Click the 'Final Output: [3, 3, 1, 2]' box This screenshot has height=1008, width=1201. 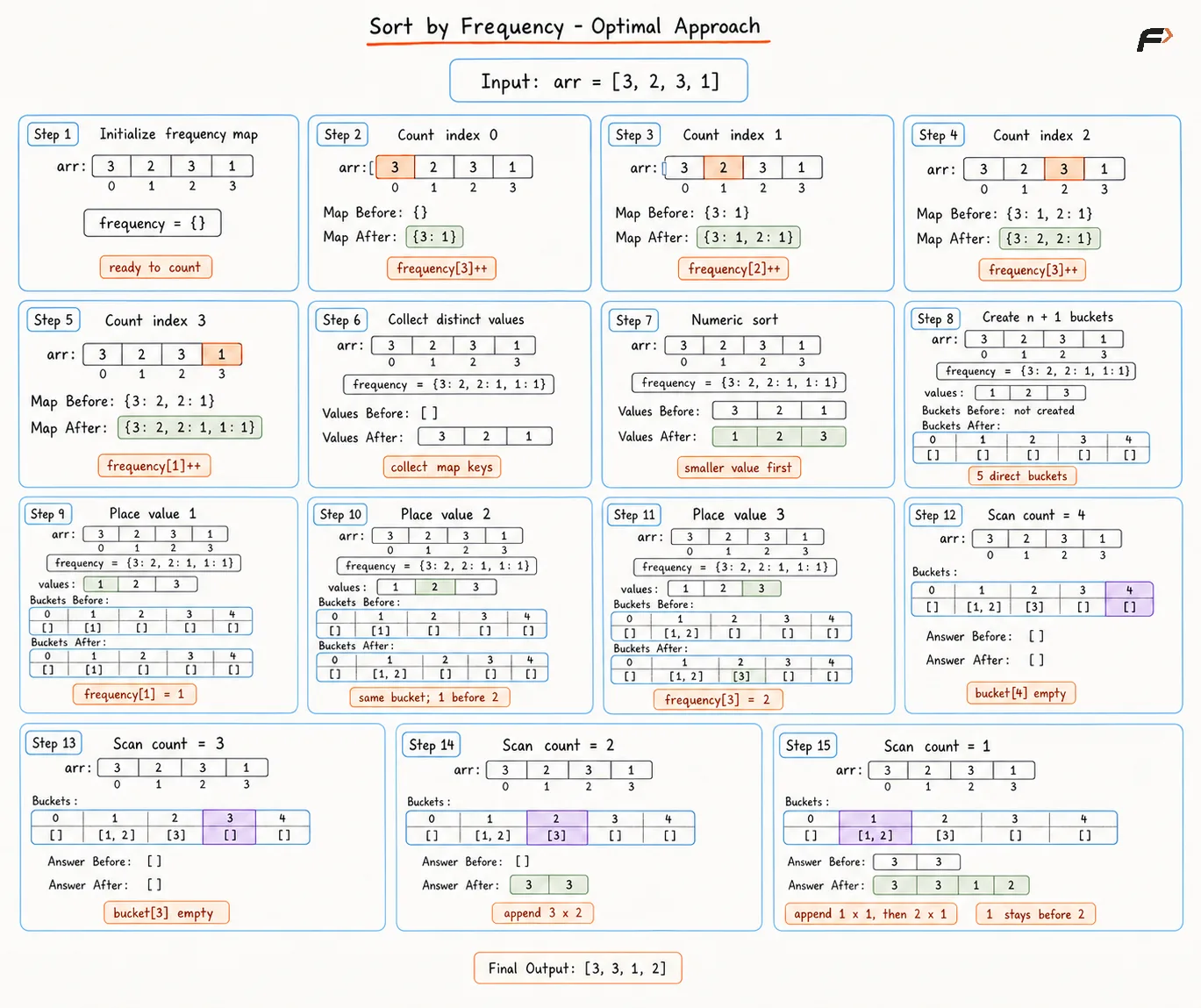(x=577, y=969)
